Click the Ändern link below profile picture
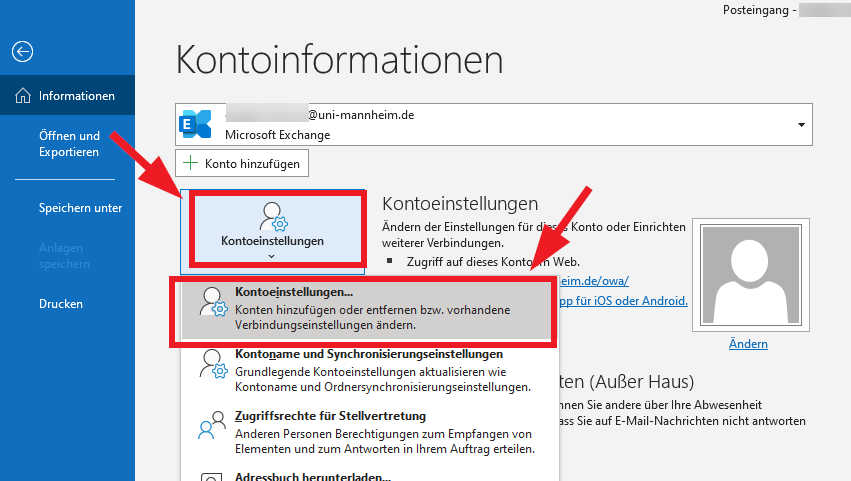The height and width of the screenshot is (481, 851). coord(748,344)
